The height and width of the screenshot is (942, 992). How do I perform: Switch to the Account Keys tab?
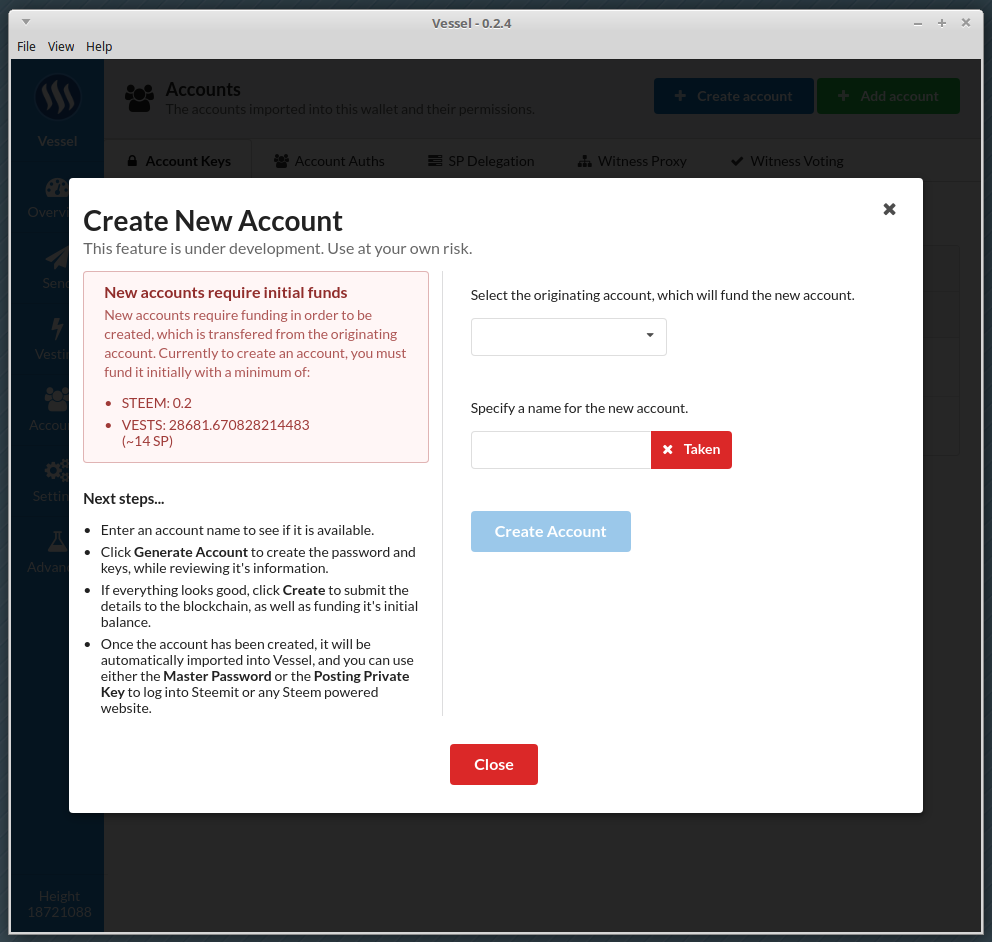[179, 161]
